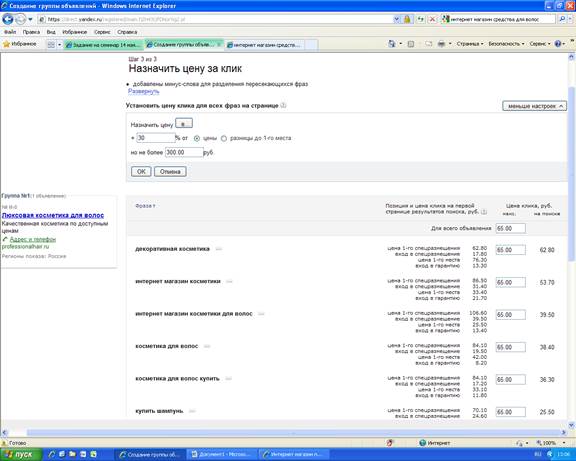Click the blue help question mark icon
Viewport: 576px width, 461px height.
558,44
